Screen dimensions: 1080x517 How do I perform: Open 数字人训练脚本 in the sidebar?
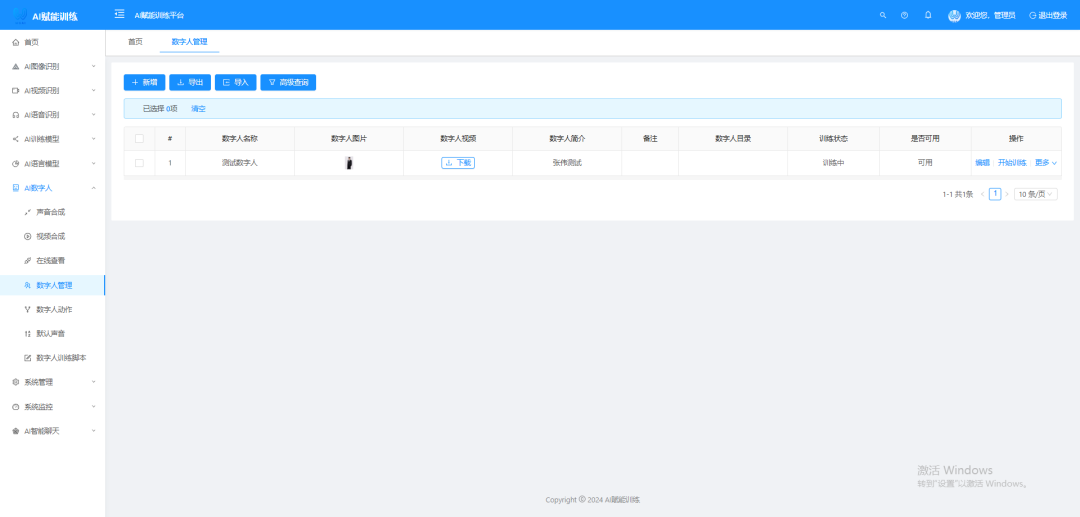[61, 358]
